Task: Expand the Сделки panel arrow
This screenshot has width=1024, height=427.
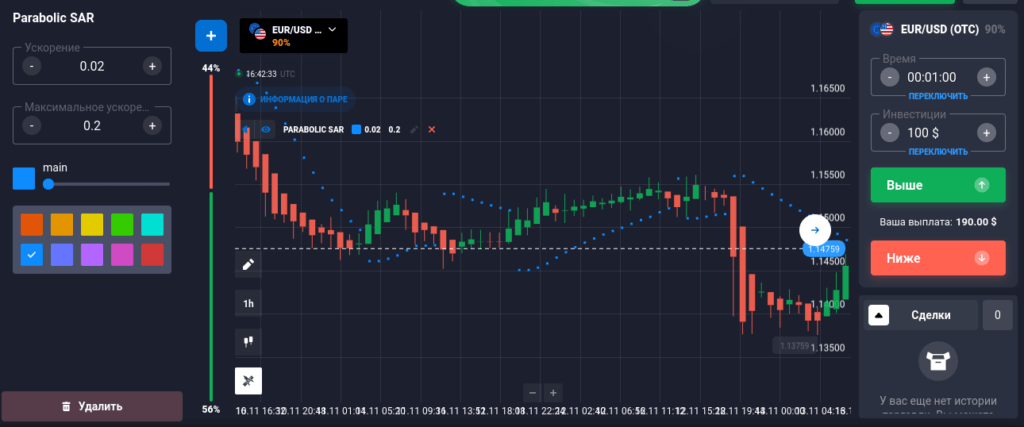Action: pos(878,315)
